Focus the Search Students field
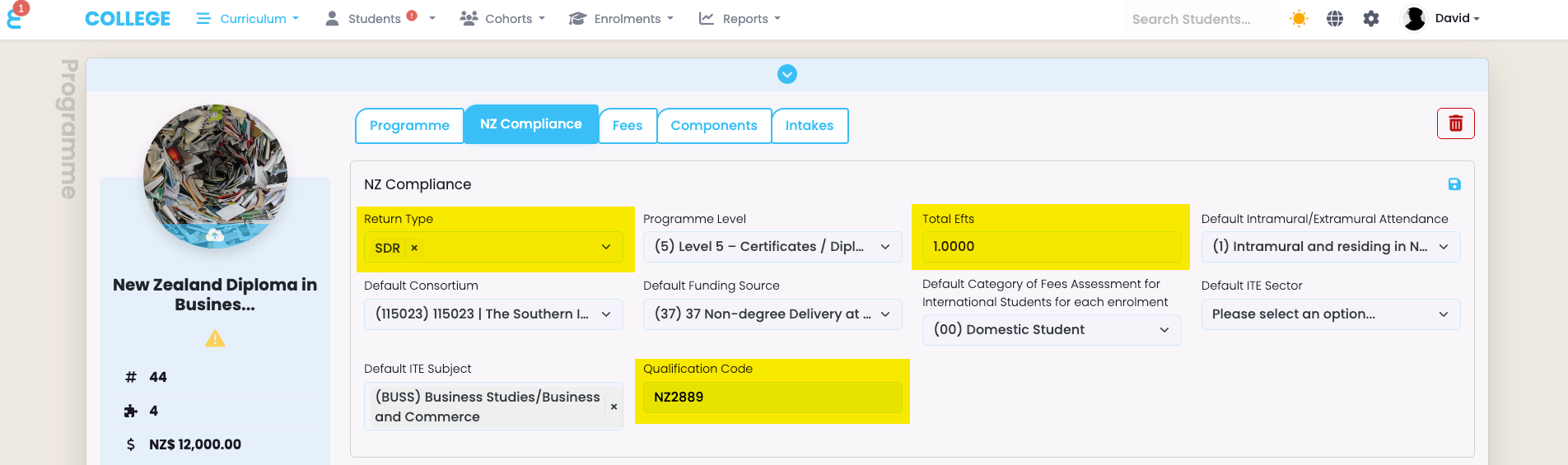 click(1199, 19)
